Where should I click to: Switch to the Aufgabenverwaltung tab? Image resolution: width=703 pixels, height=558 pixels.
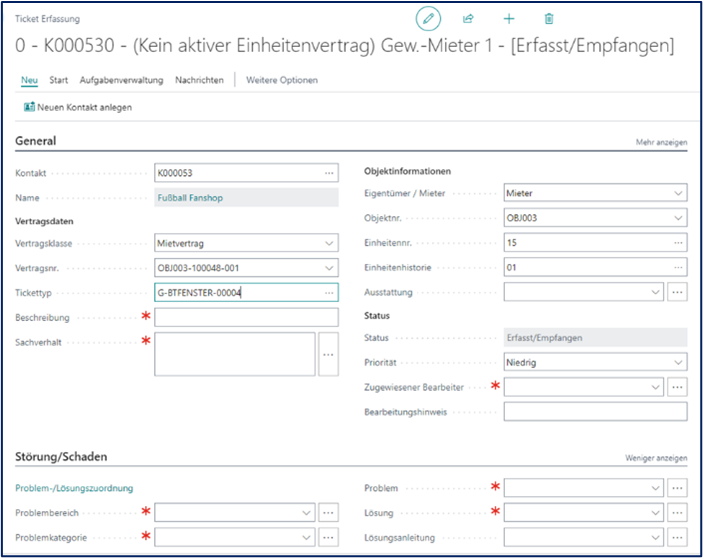[121, 80]
